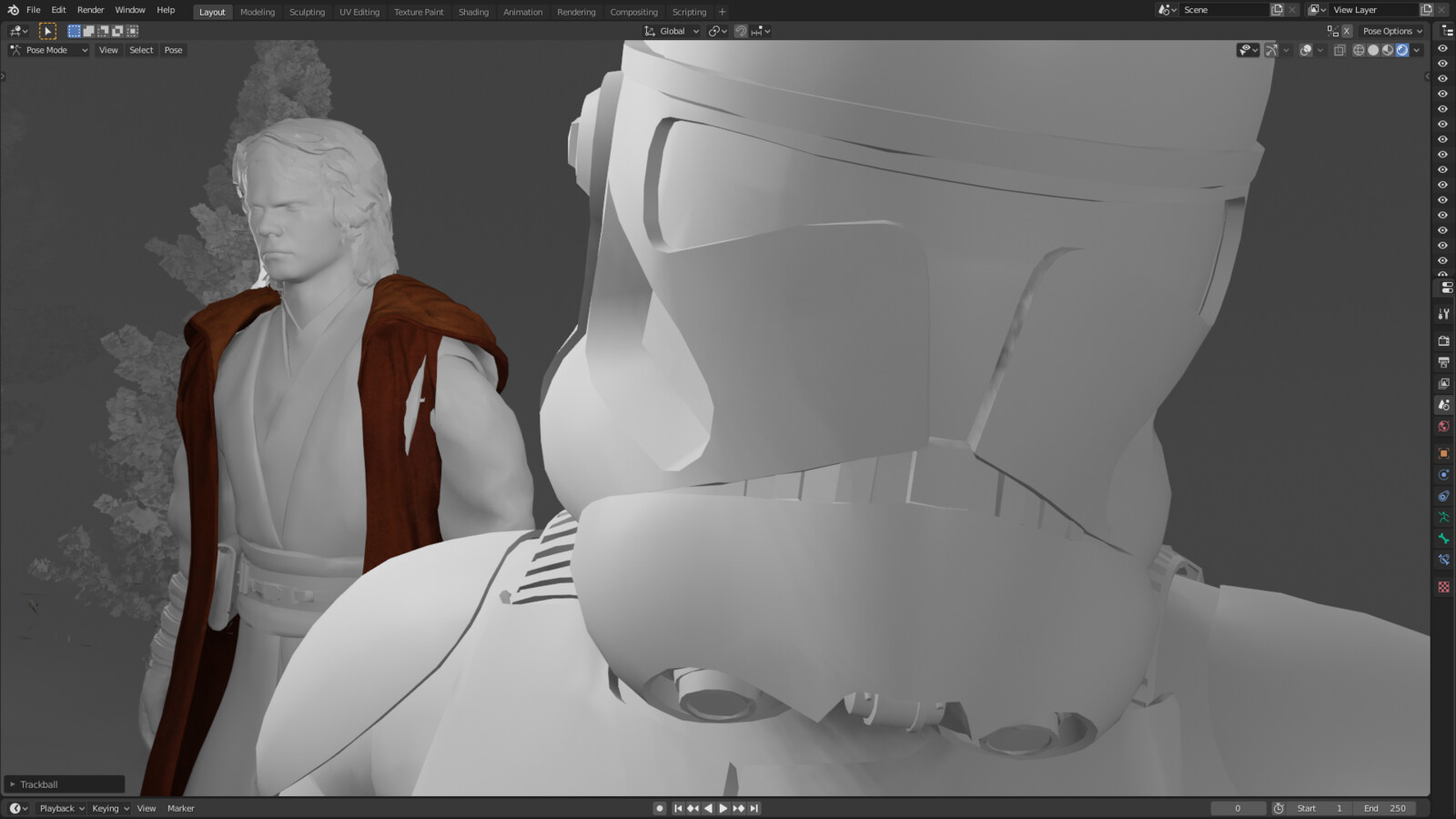Switch to material preview shading
This screenshot has height=819, width=1456.
1388,50
